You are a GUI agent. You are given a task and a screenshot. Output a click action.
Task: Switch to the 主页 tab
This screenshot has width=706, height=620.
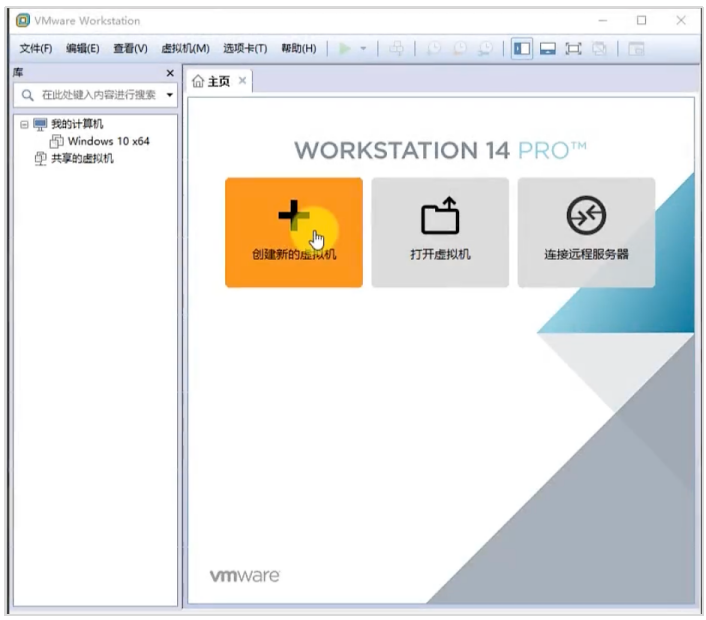click(x=218, y=81)
